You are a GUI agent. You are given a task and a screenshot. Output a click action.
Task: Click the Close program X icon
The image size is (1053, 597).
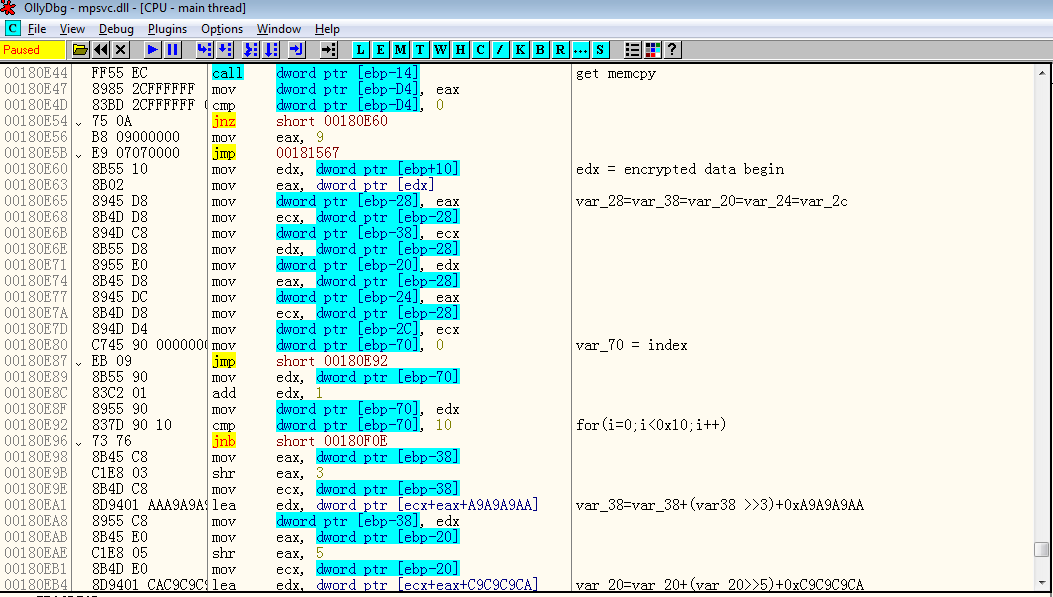[x=121, y=49]
